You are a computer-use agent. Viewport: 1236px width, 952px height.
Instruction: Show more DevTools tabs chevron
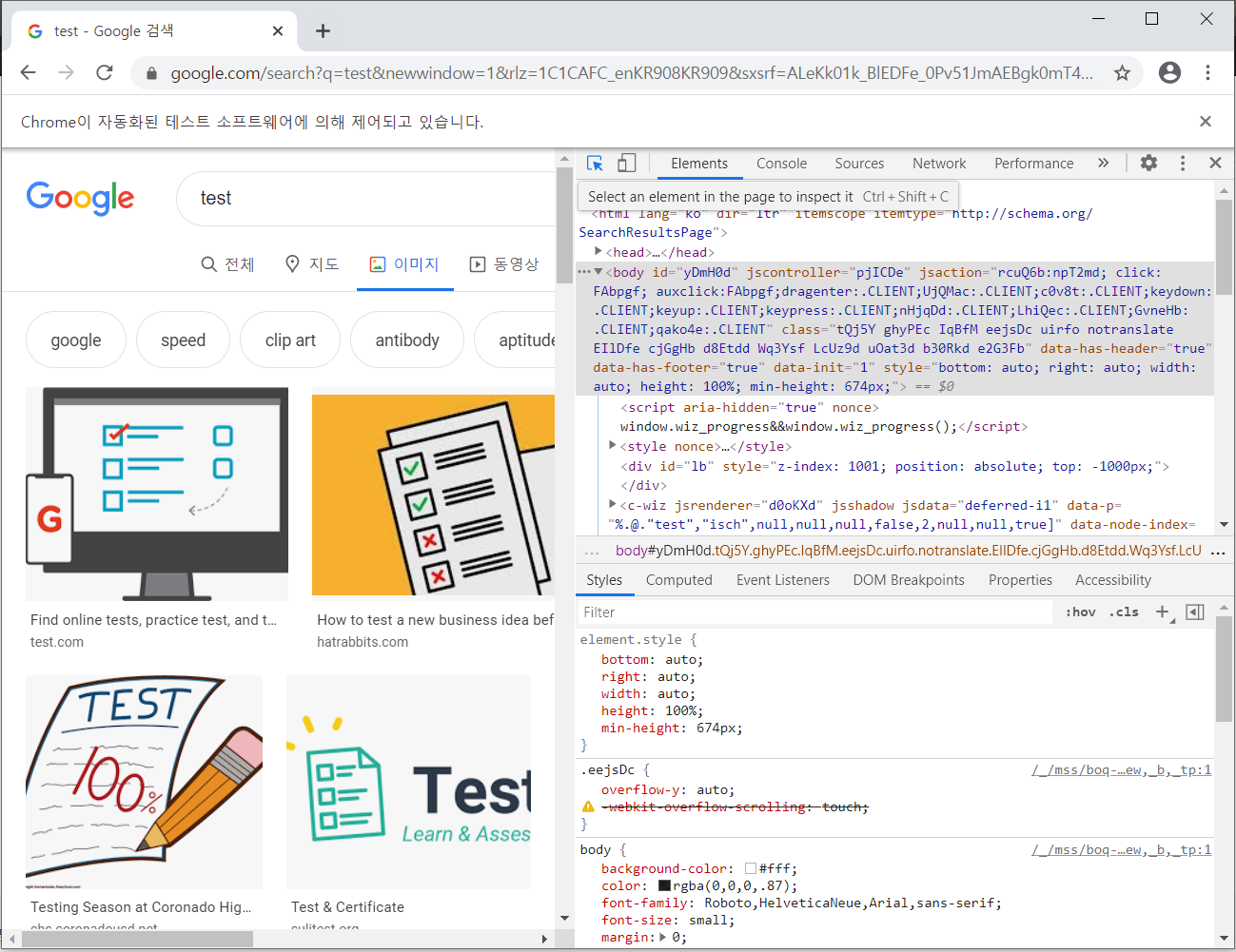[x=1103, y=163]
